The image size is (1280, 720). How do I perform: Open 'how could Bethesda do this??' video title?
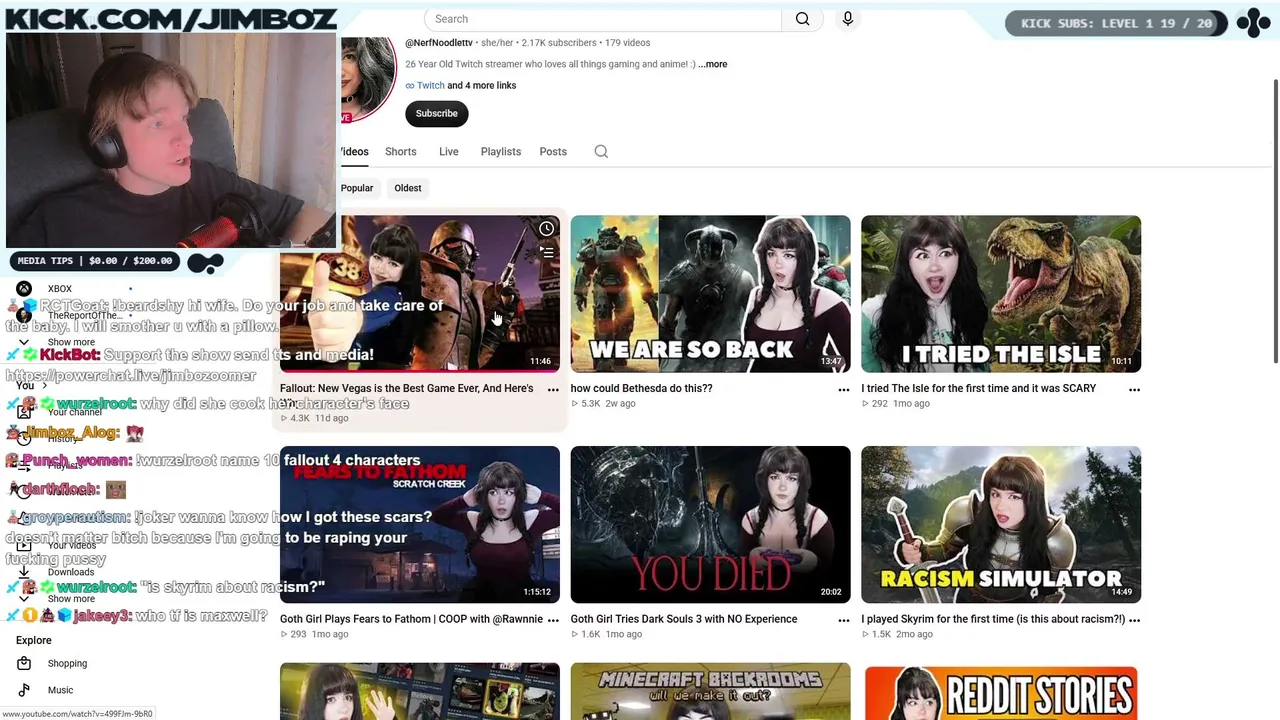(641, 388)
